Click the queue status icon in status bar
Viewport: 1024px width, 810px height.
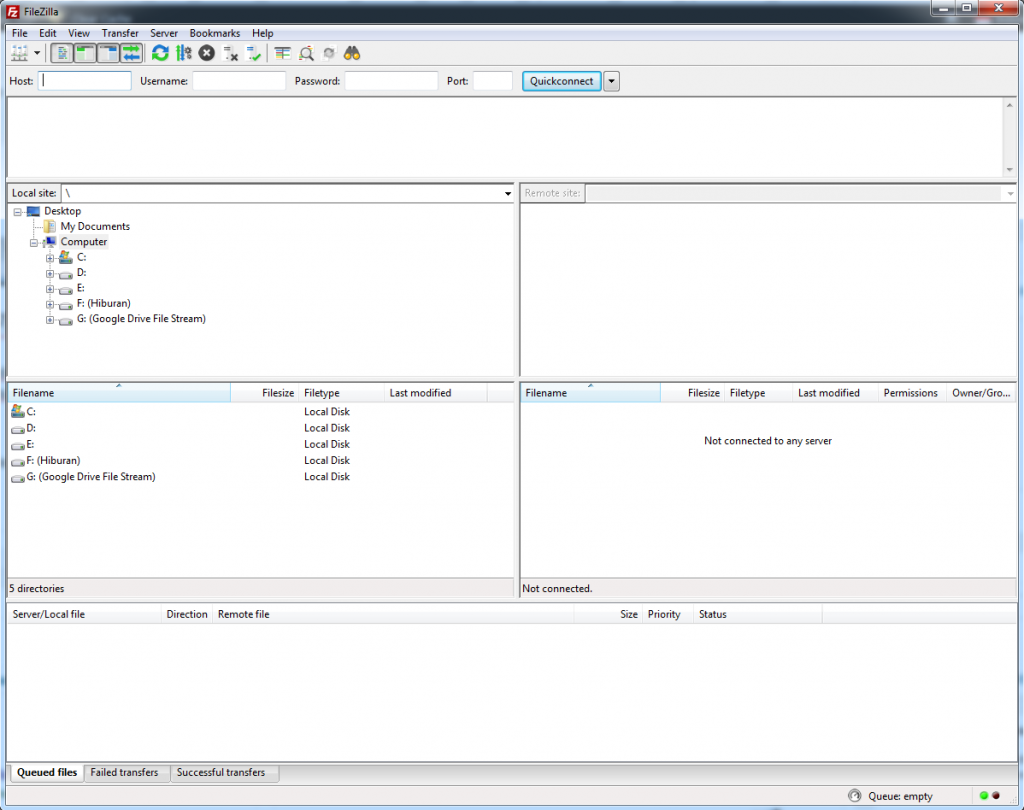click(x=854, y=796)
